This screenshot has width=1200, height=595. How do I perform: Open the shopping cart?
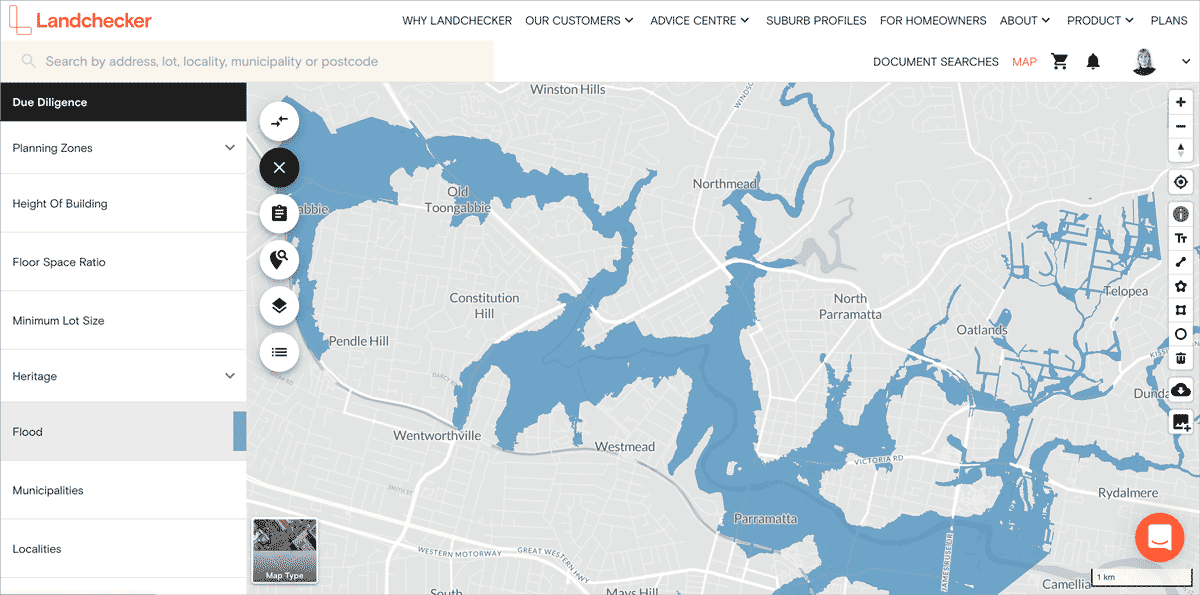[1060, 61]
